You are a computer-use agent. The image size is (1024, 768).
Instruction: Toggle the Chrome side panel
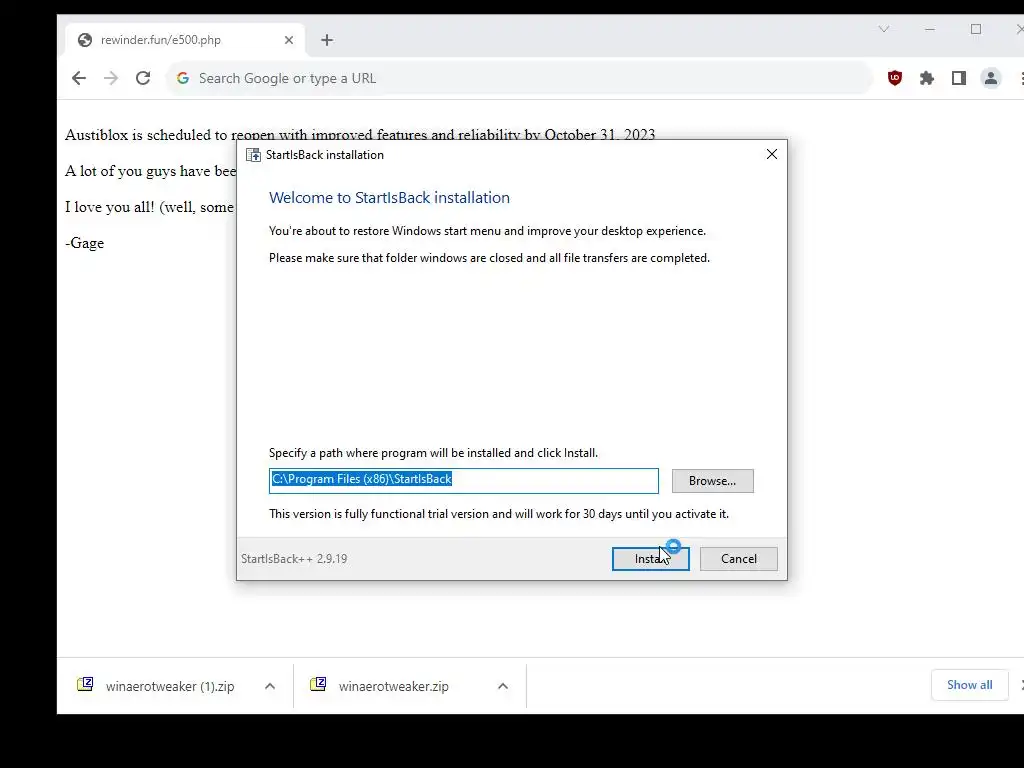(x=959, y=78)
